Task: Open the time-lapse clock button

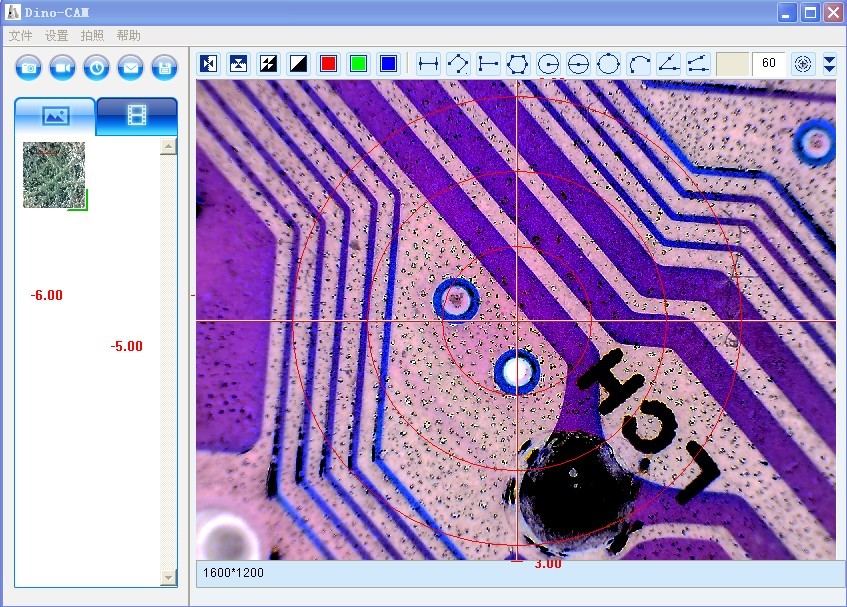Action: pyautogui.click(x=97, y=68)
